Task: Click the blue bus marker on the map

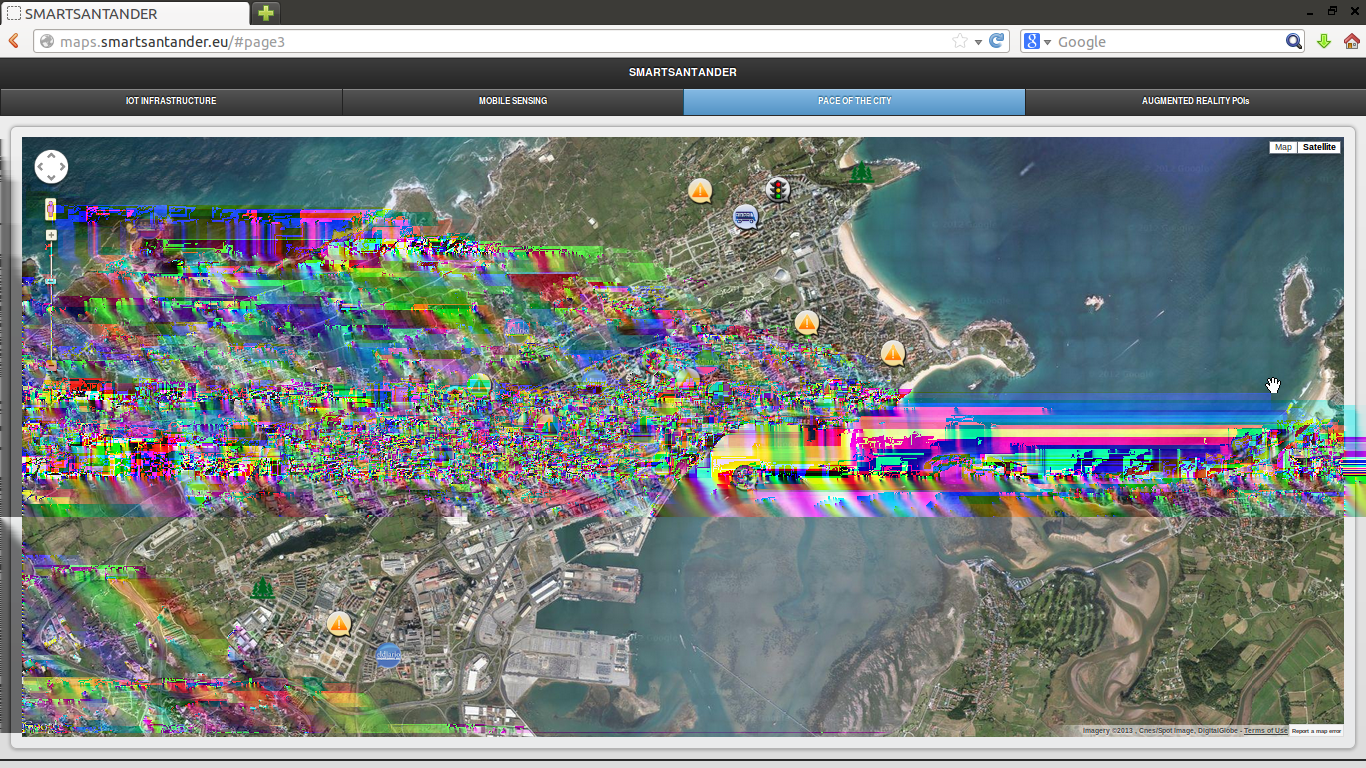Action: [745, 216]
